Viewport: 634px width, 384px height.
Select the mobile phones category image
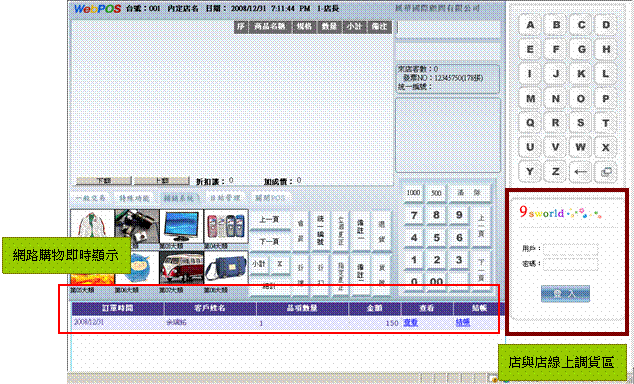tap(226, 226)
